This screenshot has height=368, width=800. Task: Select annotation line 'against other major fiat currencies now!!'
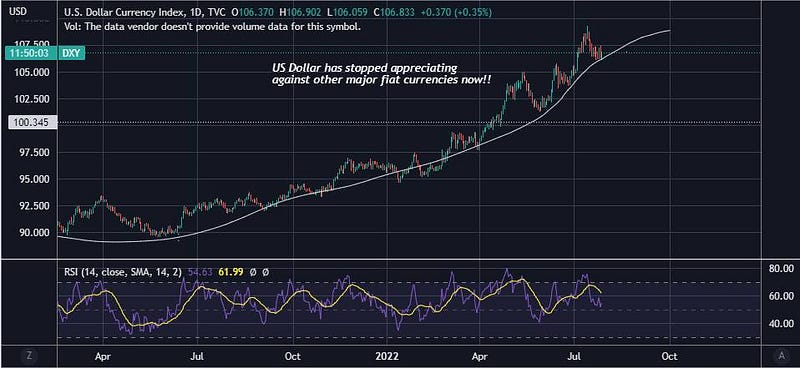tap(382, 80)
